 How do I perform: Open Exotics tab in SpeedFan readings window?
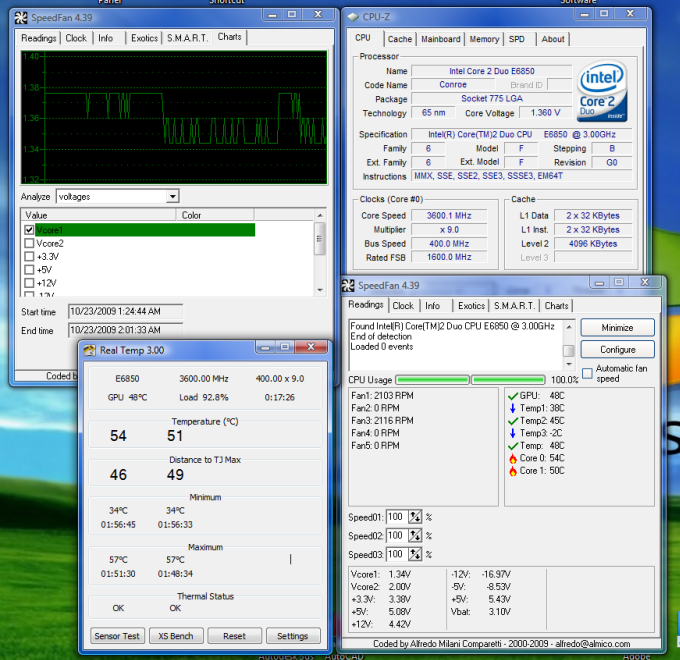471,306
